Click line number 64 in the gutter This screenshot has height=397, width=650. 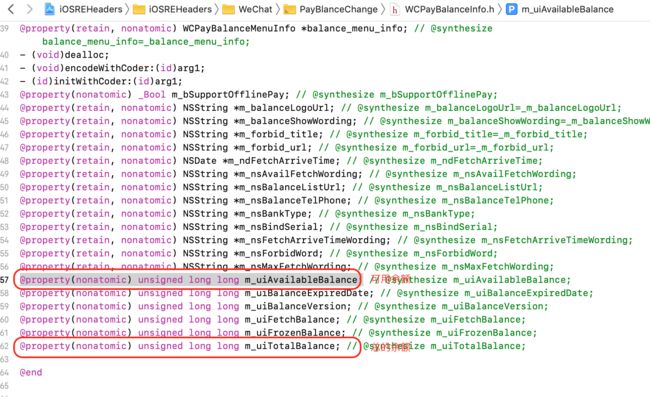coord(5,373)
